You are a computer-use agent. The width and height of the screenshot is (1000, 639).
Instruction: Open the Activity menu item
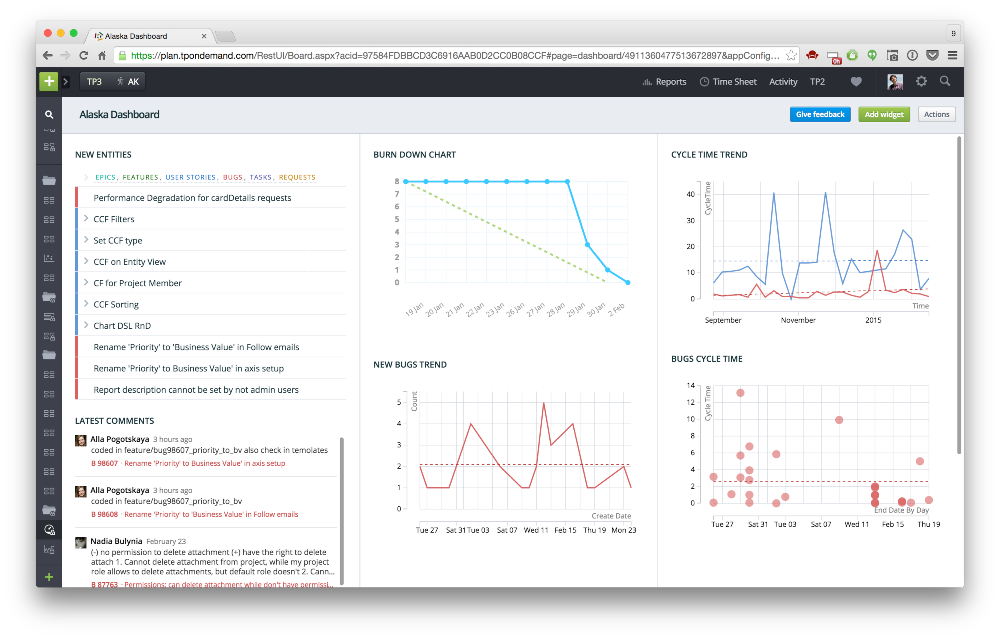(783, 82)
